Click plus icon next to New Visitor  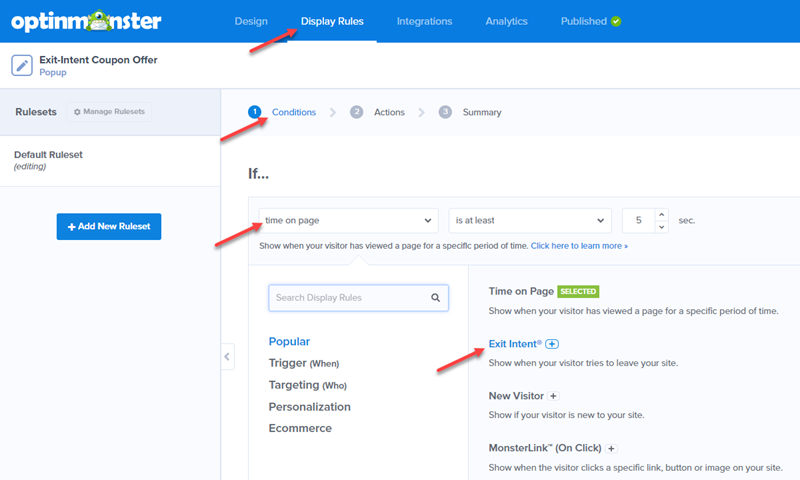(x=553, y=396)
